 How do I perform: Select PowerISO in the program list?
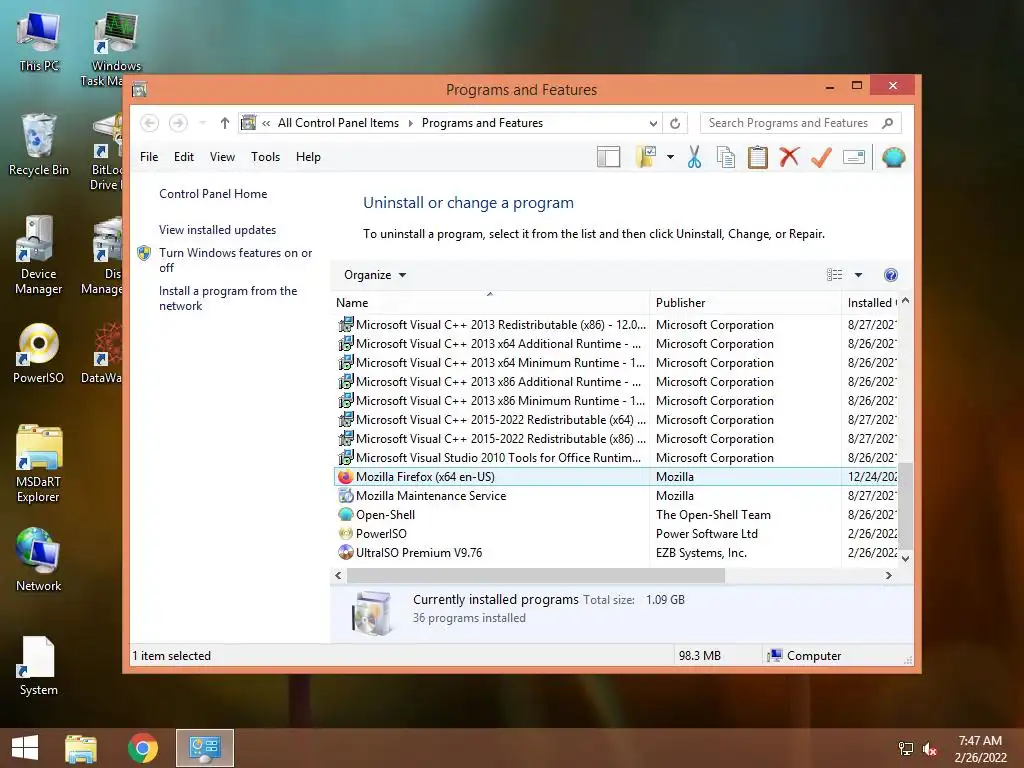(615, 534)
